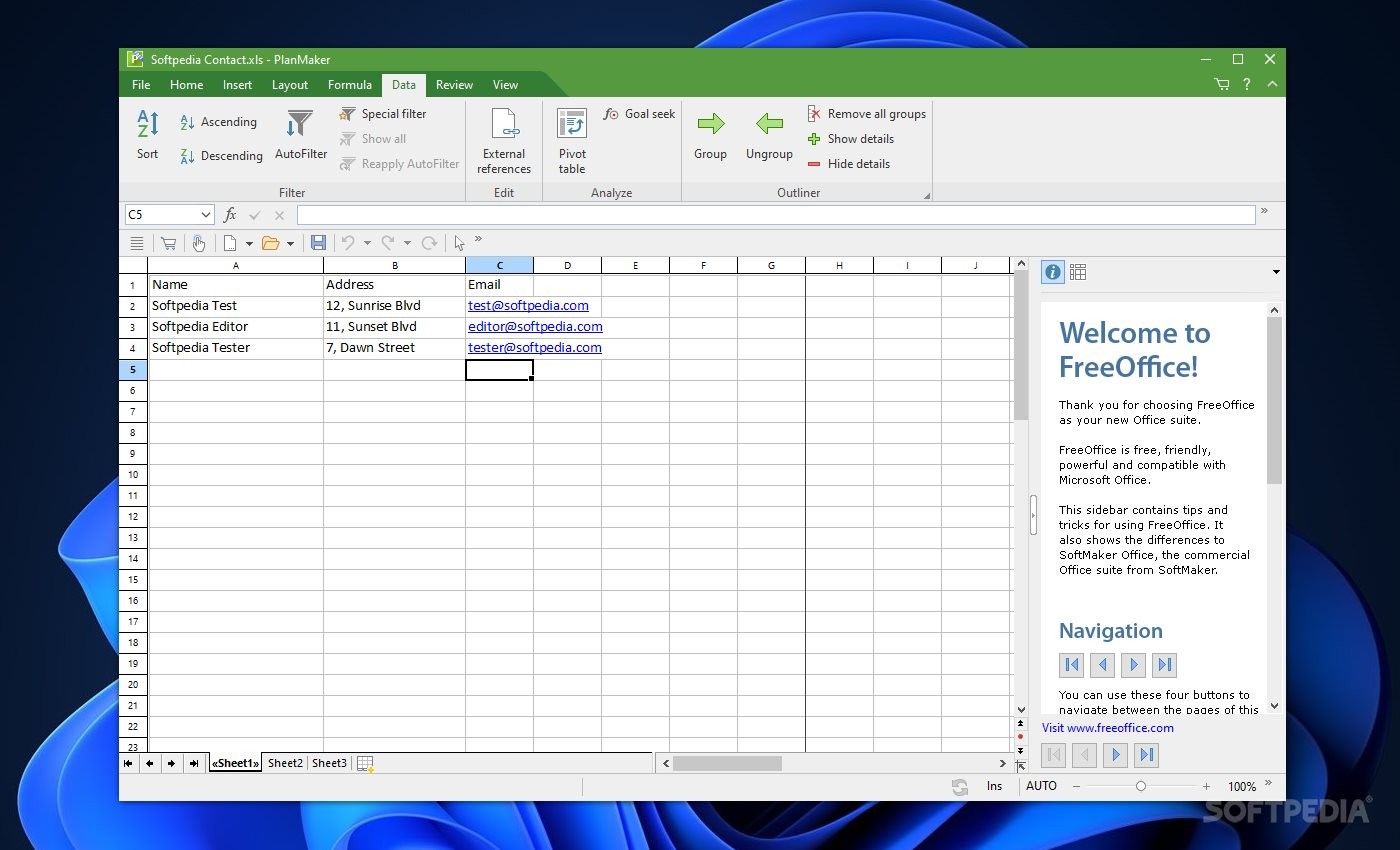Expand the formula bar overflow chevron
The width and height of the screenshot is (1400, 850).
point(1264,211)
